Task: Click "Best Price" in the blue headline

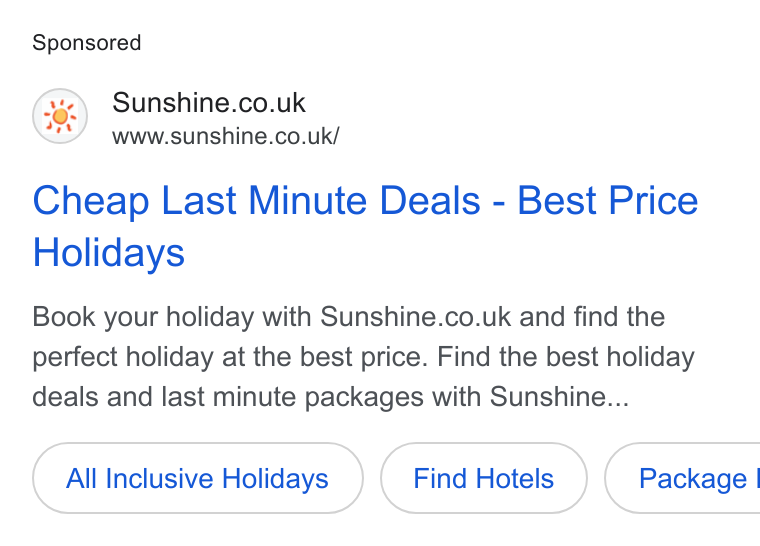Action: click(x=608, y=201)
